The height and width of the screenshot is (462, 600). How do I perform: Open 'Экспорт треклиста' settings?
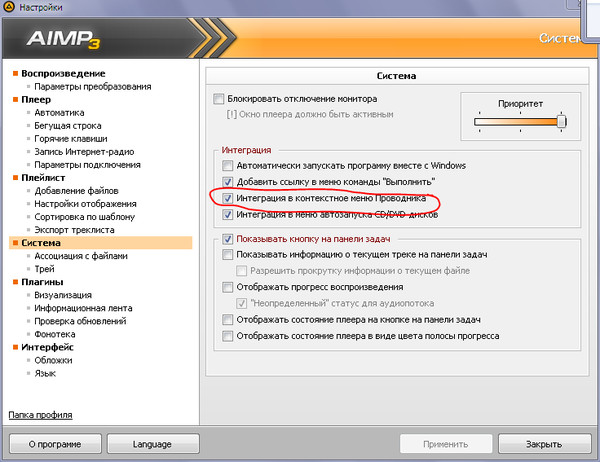[74, 230]
